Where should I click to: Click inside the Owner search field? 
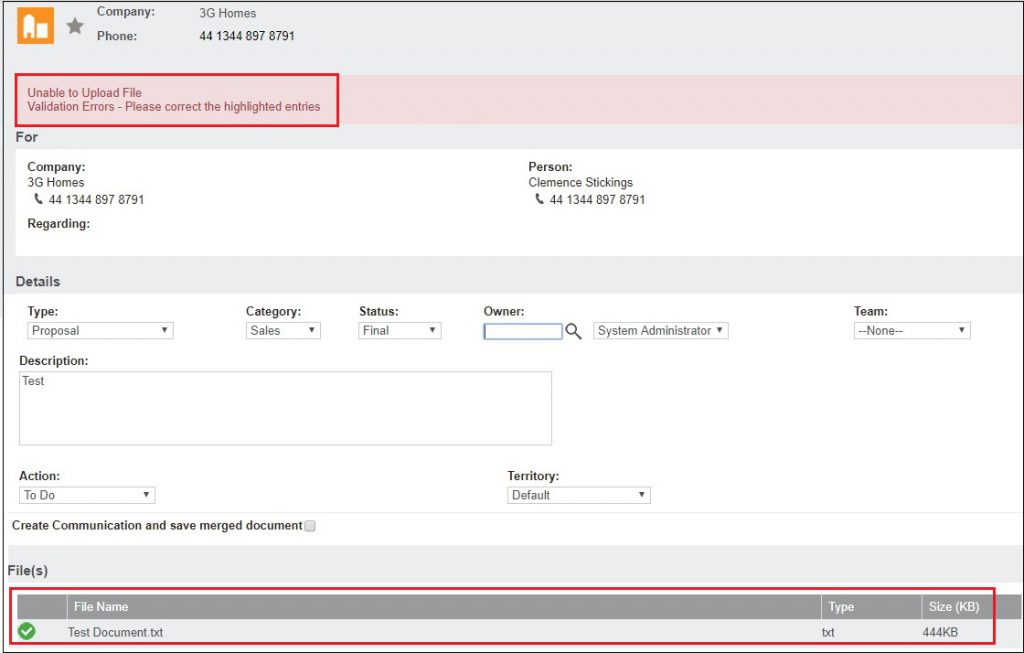pos(522,330)
